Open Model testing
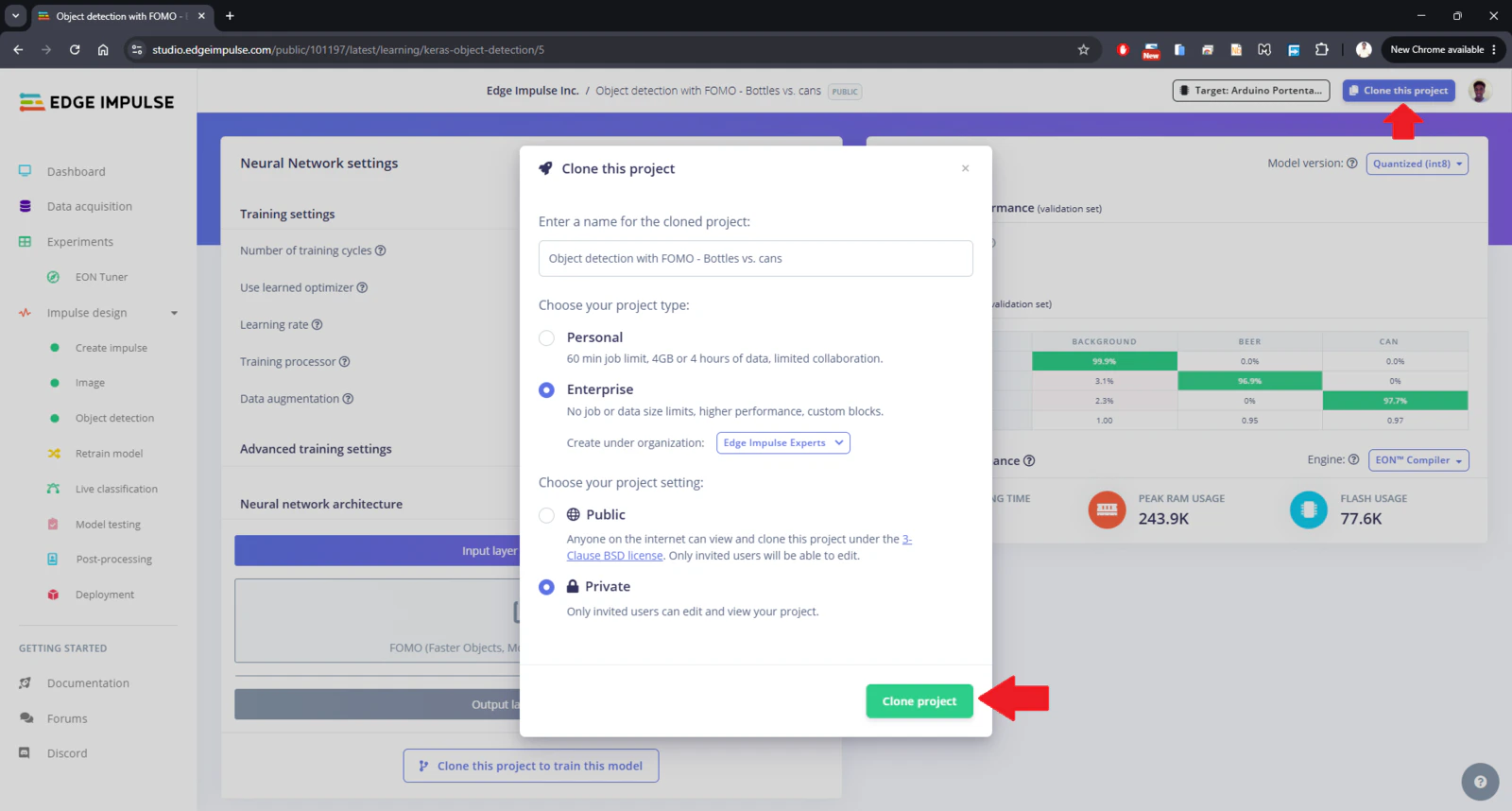 pyautogui.click(x=108, y=525)
